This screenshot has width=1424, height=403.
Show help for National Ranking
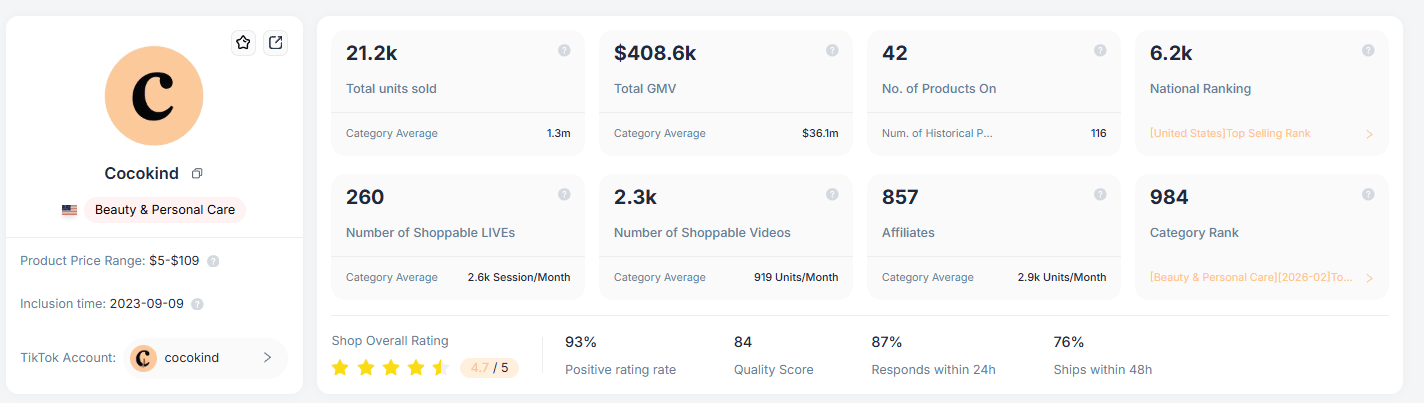(x=1368, y=50)
